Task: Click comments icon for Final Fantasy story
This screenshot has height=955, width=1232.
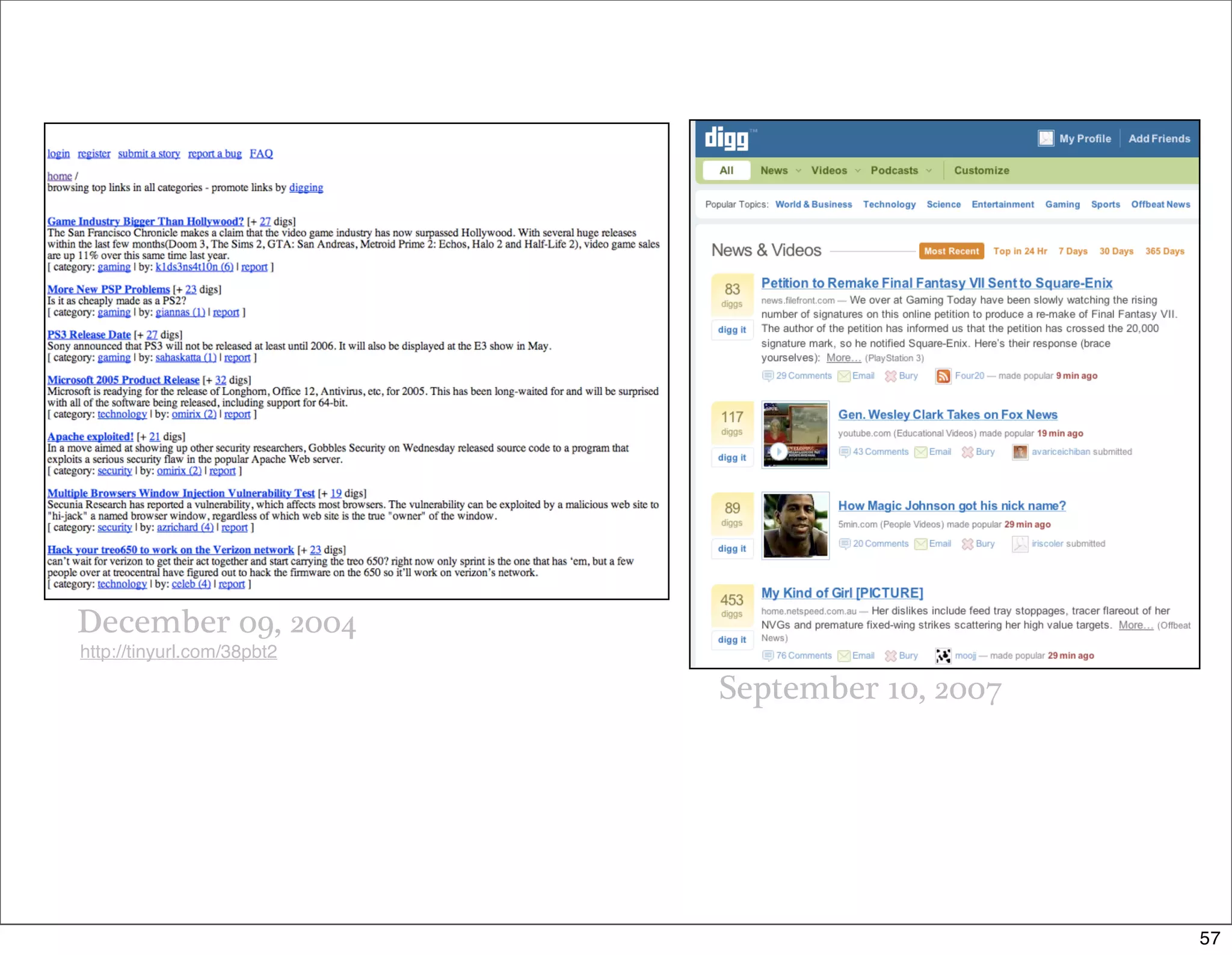Action: point(768,376)
